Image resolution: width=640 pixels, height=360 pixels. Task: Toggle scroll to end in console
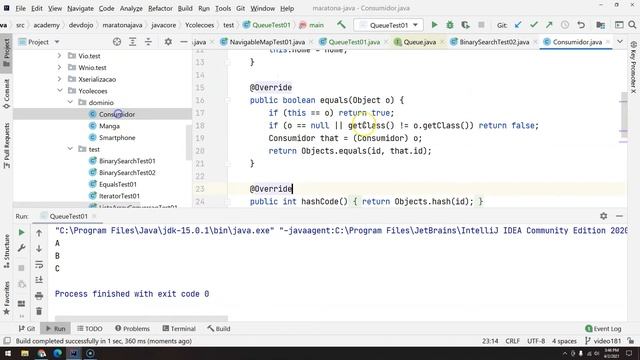pos(39,280)
